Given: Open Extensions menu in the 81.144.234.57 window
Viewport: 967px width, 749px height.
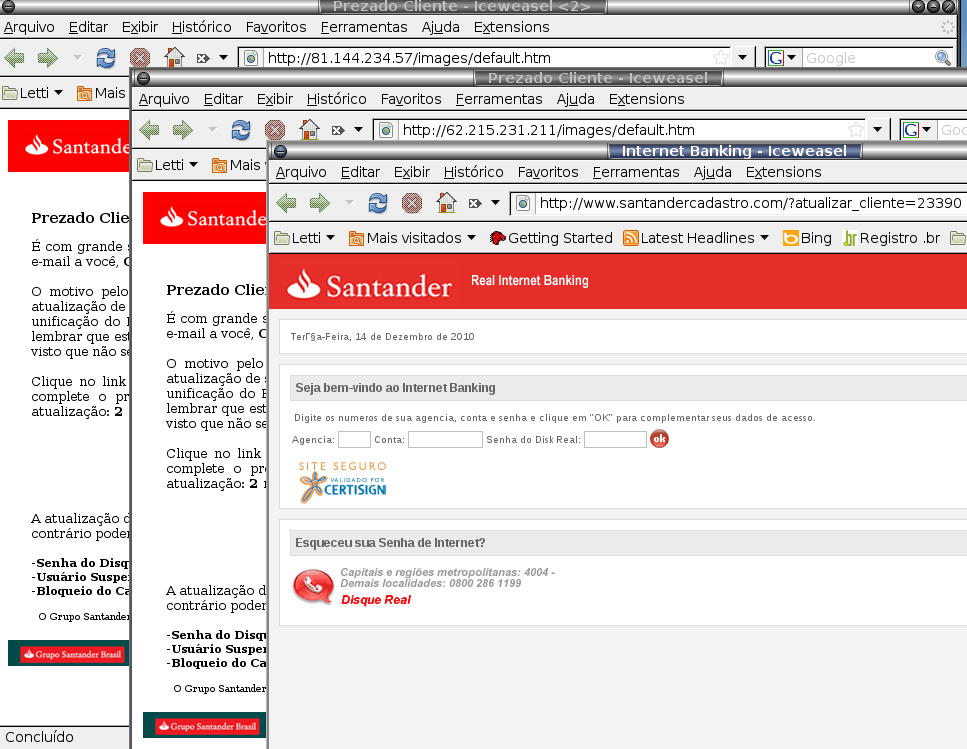Looking at the screenshot, I should 511,27.
